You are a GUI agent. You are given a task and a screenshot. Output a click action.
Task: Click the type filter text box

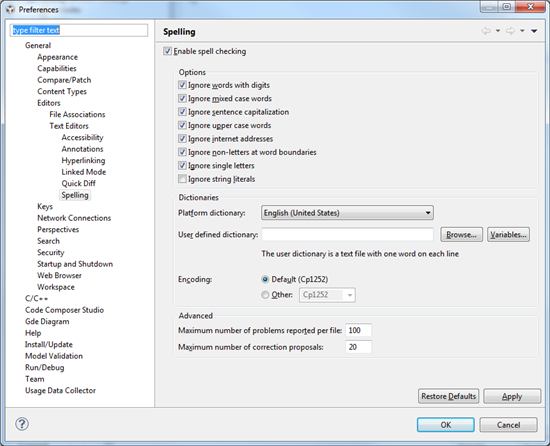79,30
